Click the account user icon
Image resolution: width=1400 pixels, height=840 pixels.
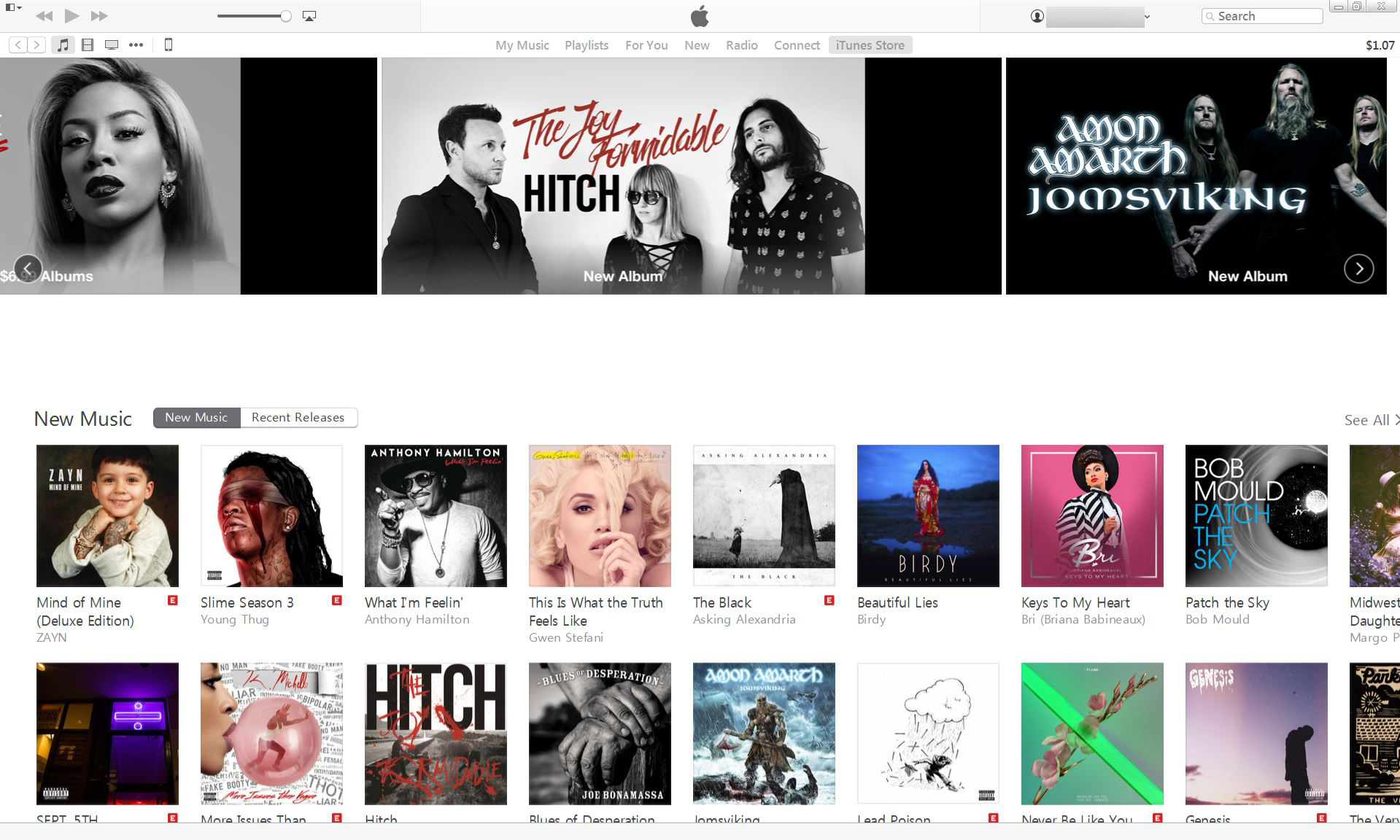pos(1037,16)
